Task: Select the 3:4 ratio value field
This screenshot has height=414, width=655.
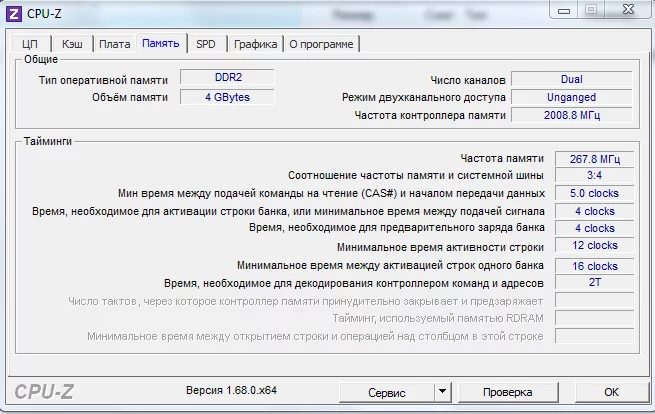Action: pyautogui.click(x=594, y=176)
